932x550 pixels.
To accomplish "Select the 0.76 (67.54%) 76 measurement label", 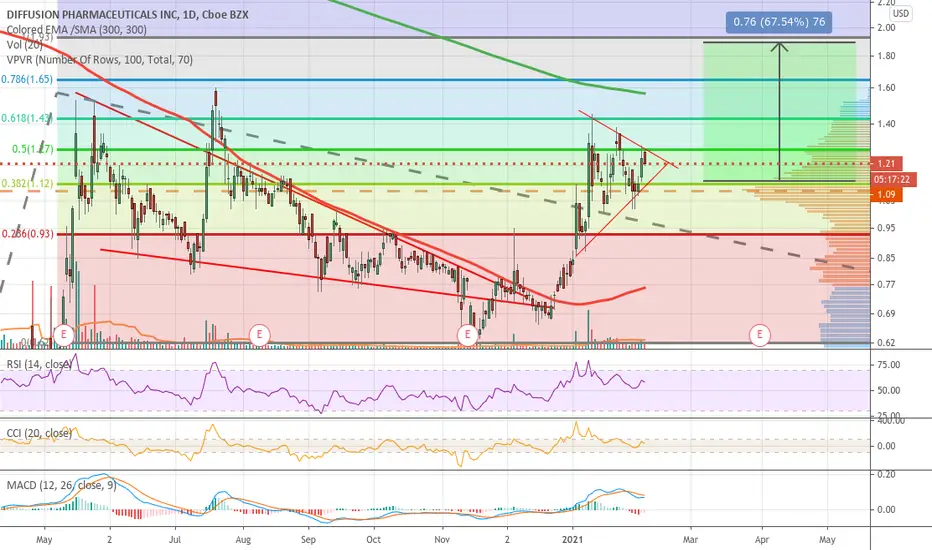I will point(779,22).
